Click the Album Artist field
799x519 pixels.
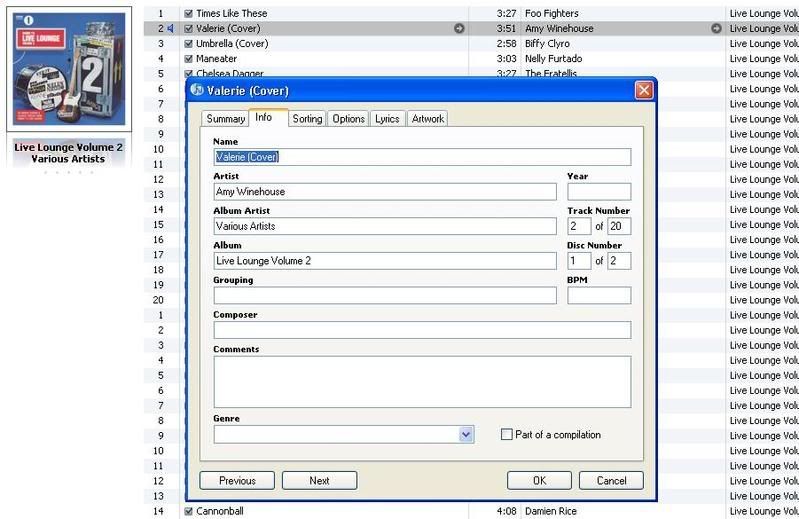(385, 226)
